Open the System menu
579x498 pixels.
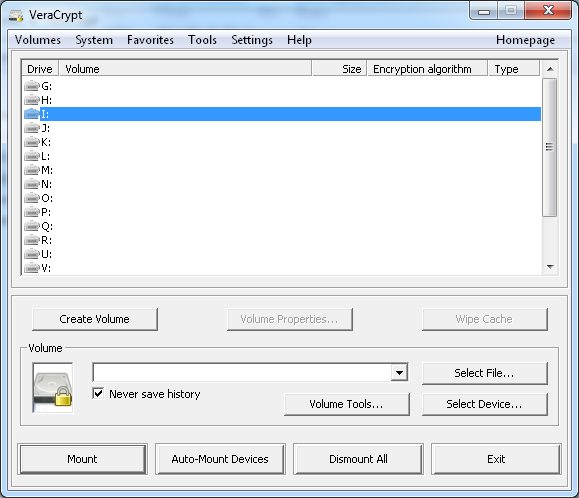pyautogui.click(x=94, y=40)
